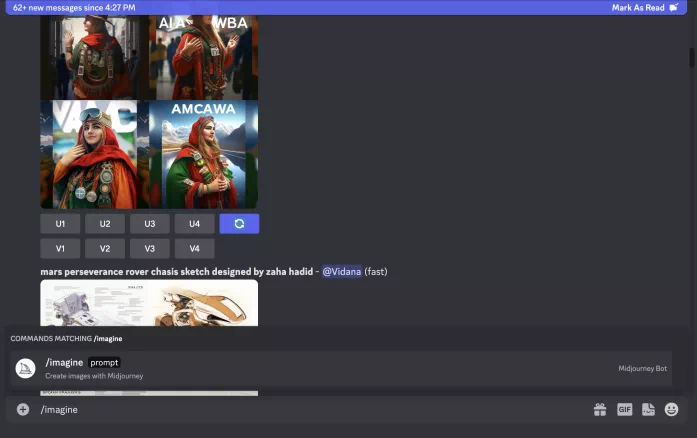Image resolution: width=697 pixels, height=438 pixels.
Task: Open the AMCAWA generated image thumbnail
Action: (x=204, y=154)
